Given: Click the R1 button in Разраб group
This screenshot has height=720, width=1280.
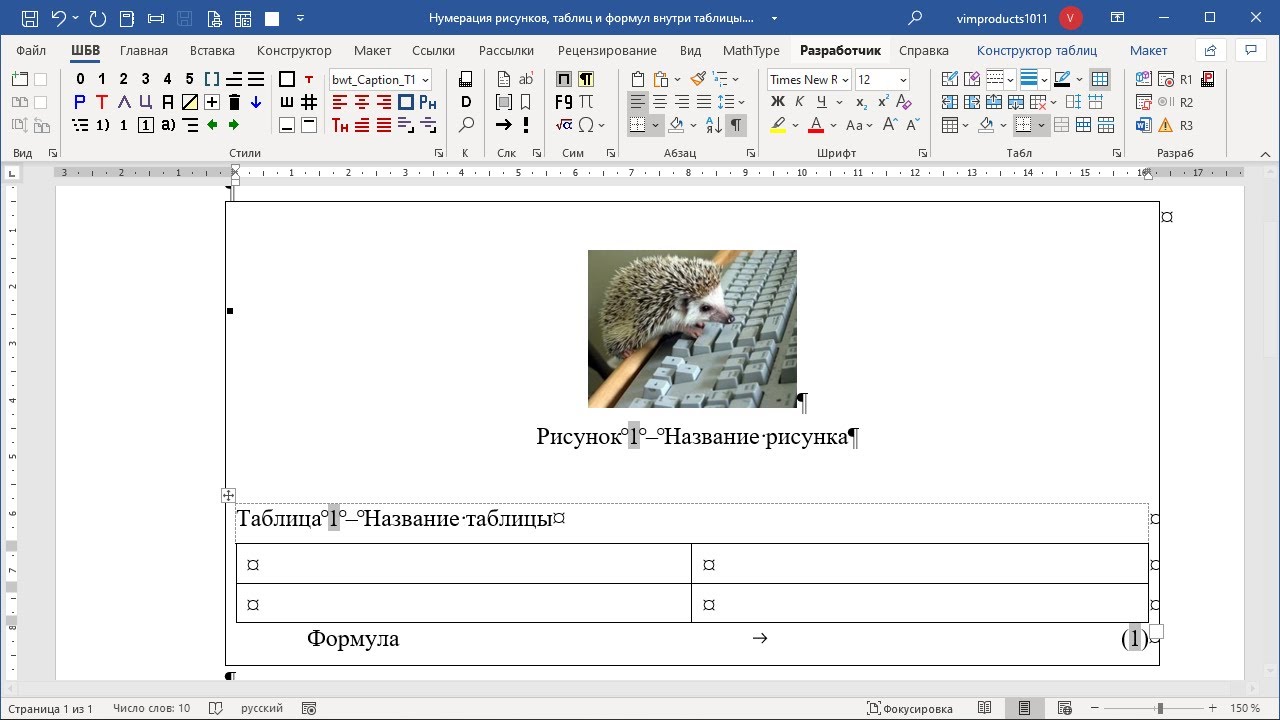Looking at the screenshot, I should click(1186, 79).
